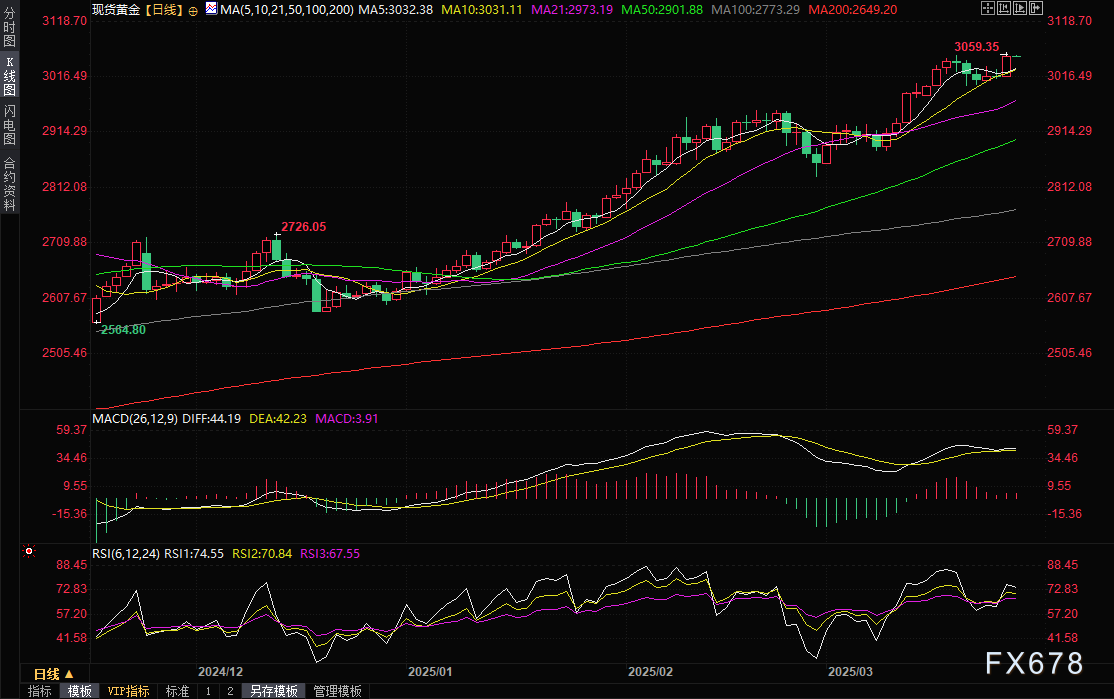Select the 指标 bottom tab
1114x699 pixels.
(40, 691)
